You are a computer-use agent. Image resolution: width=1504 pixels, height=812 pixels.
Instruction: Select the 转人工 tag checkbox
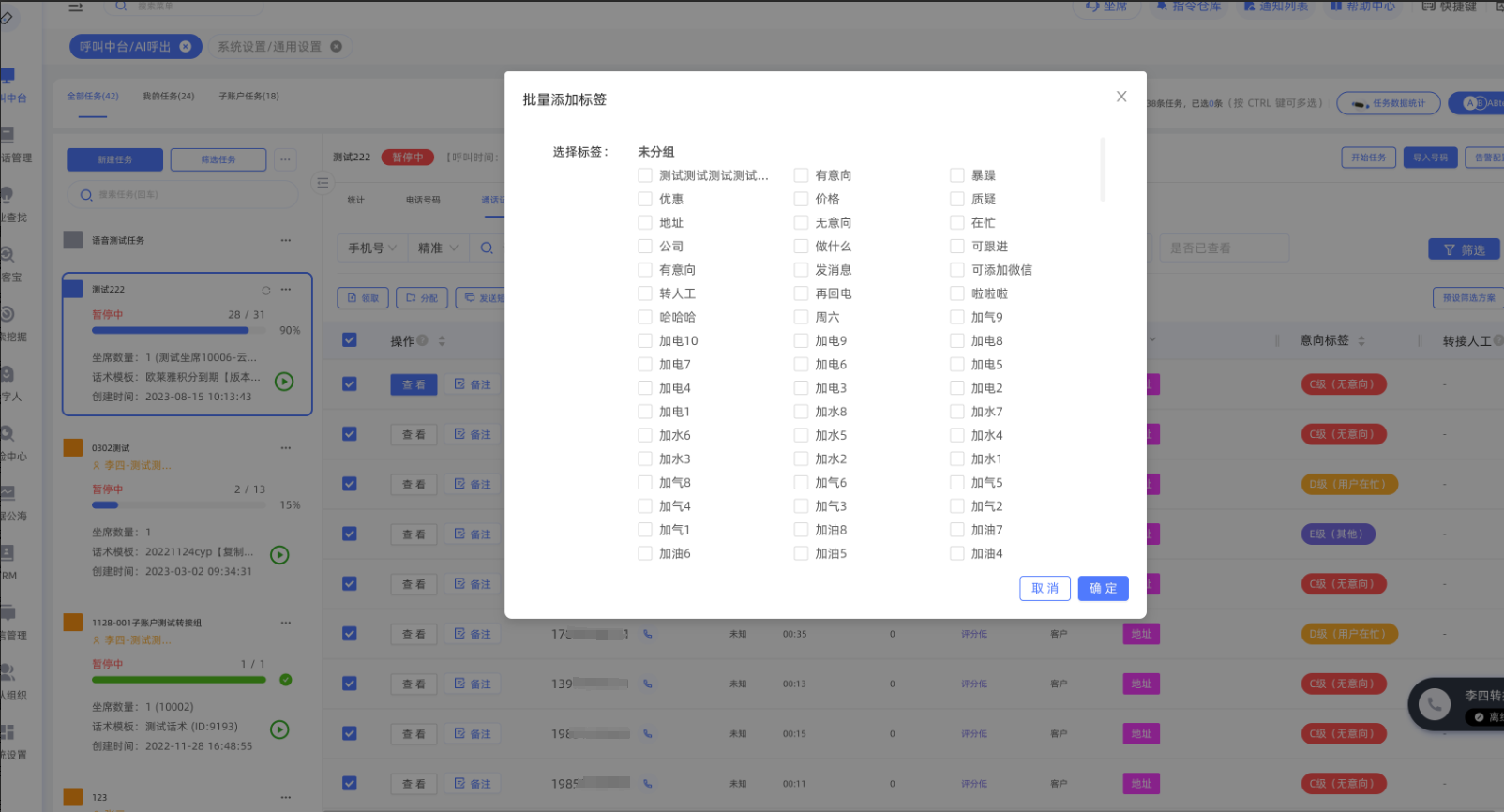pos(645,293)
